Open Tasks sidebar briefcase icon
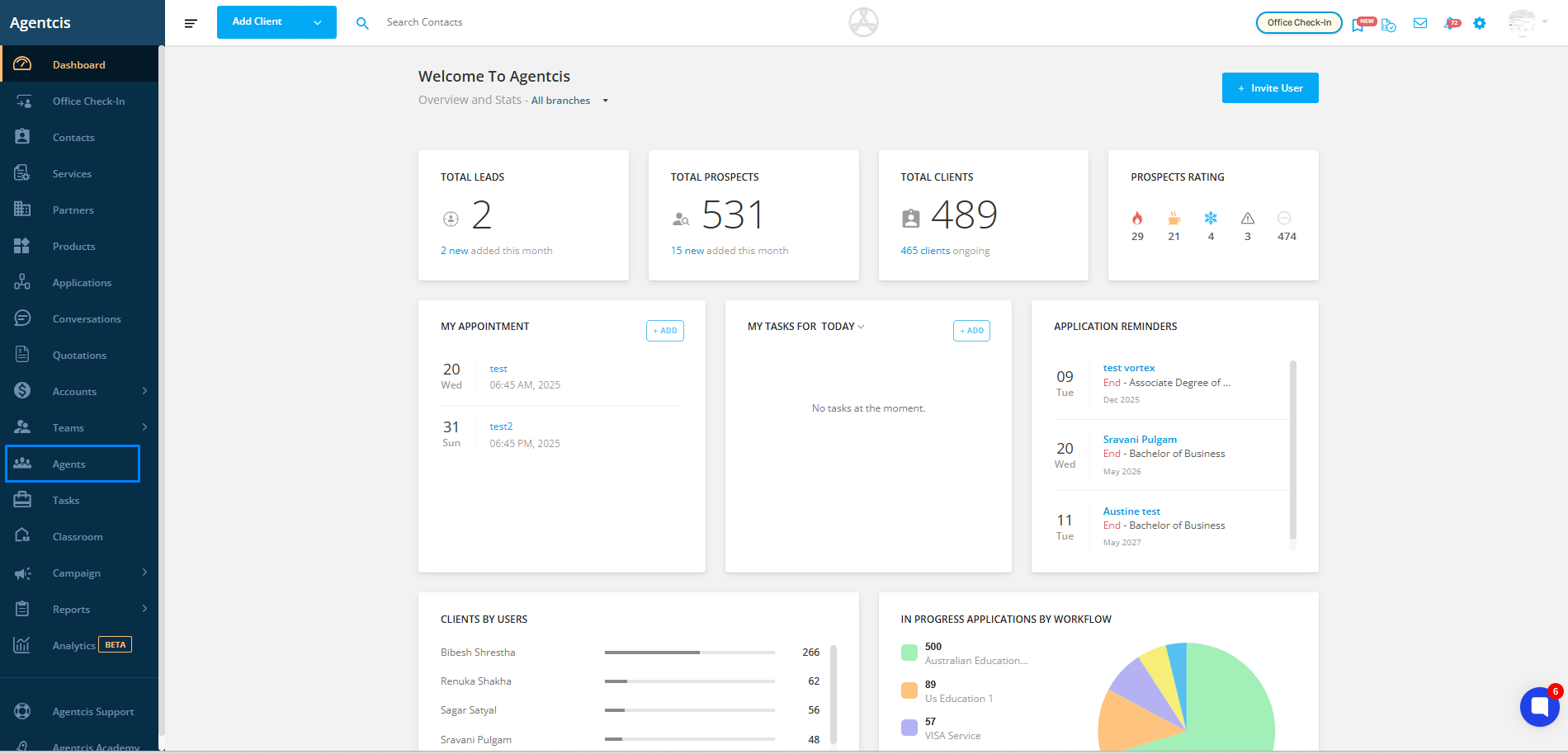 22,500
